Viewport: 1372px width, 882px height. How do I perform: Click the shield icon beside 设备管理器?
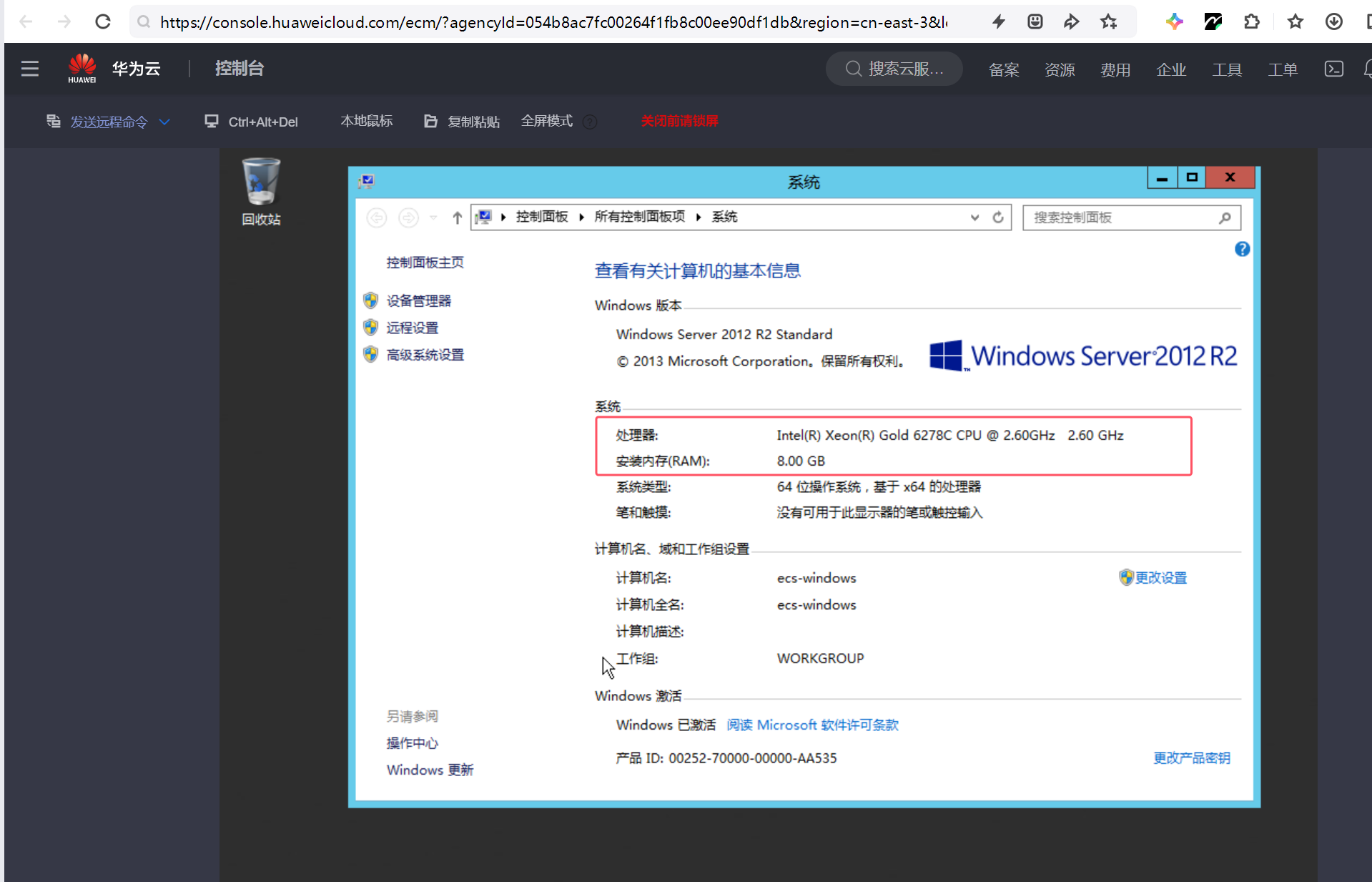370,300
